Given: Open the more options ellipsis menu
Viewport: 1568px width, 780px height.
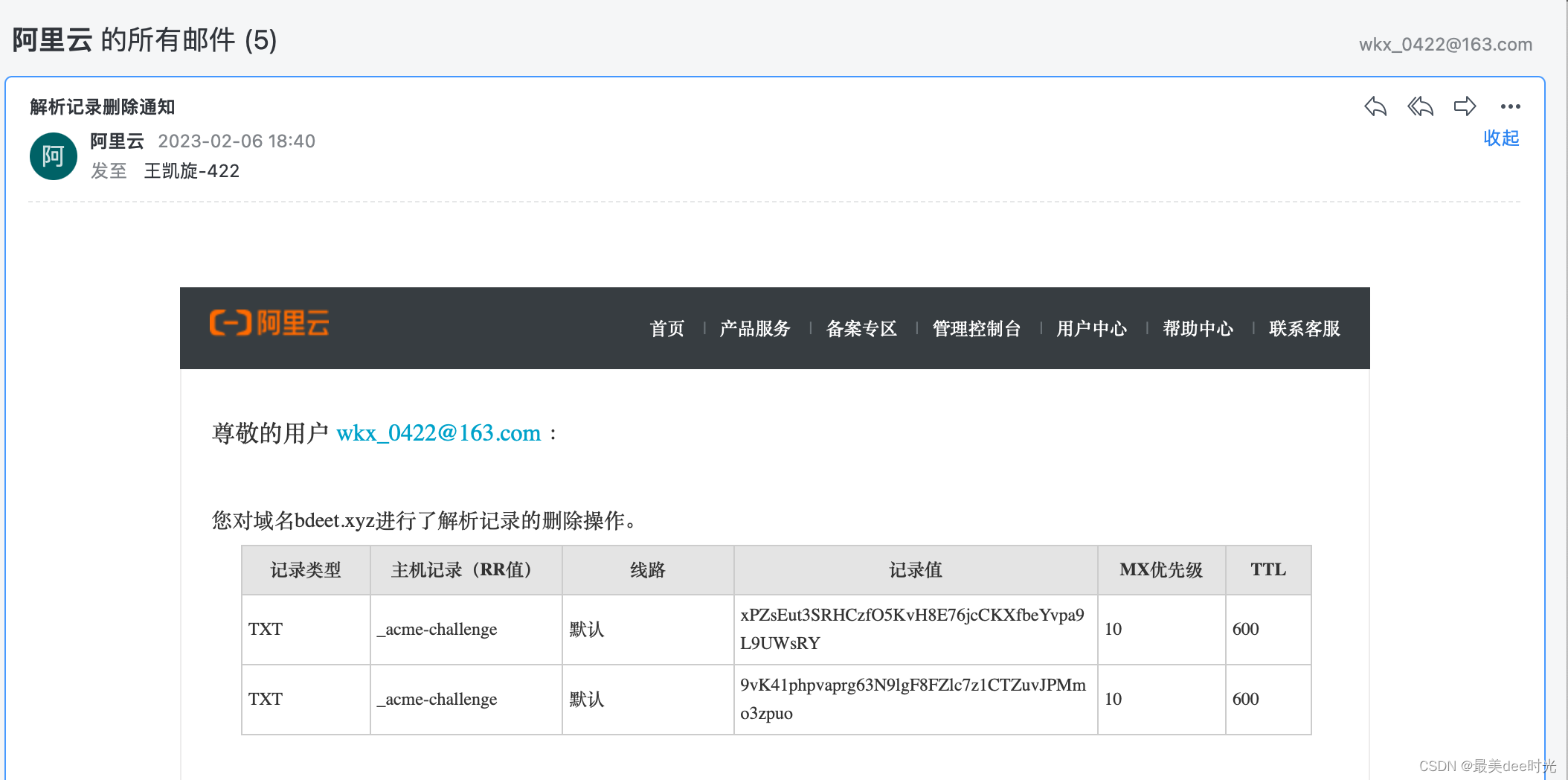Looking at the screenshot, I should (x=1510, y=106).
